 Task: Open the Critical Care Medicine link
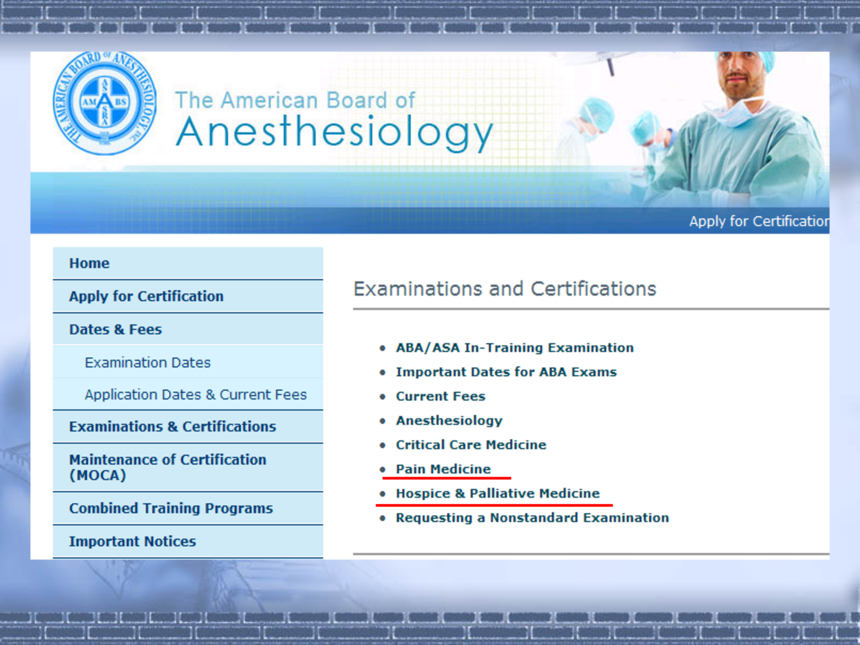(471, 445)
